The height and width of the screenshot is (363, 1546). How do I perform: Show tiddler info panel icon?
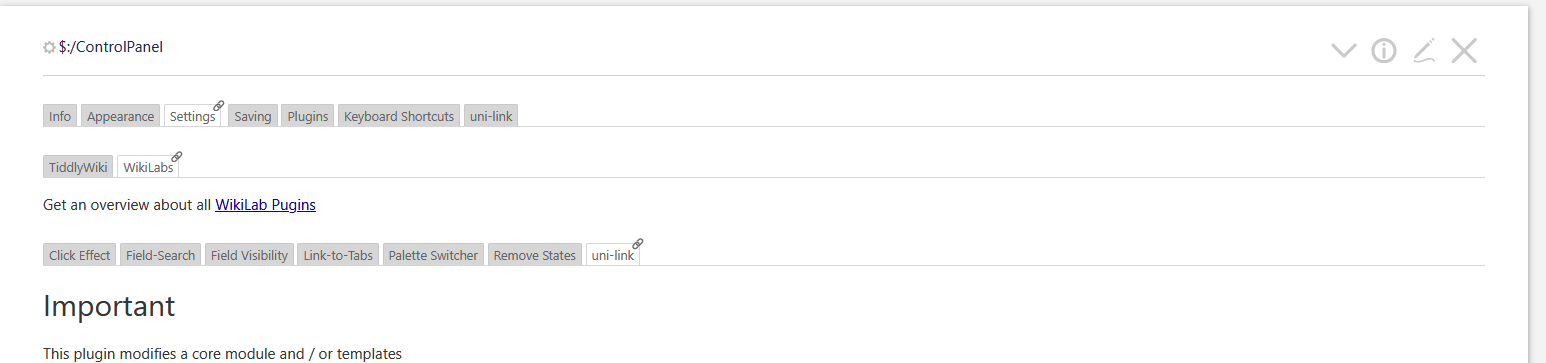[1383, 51]
